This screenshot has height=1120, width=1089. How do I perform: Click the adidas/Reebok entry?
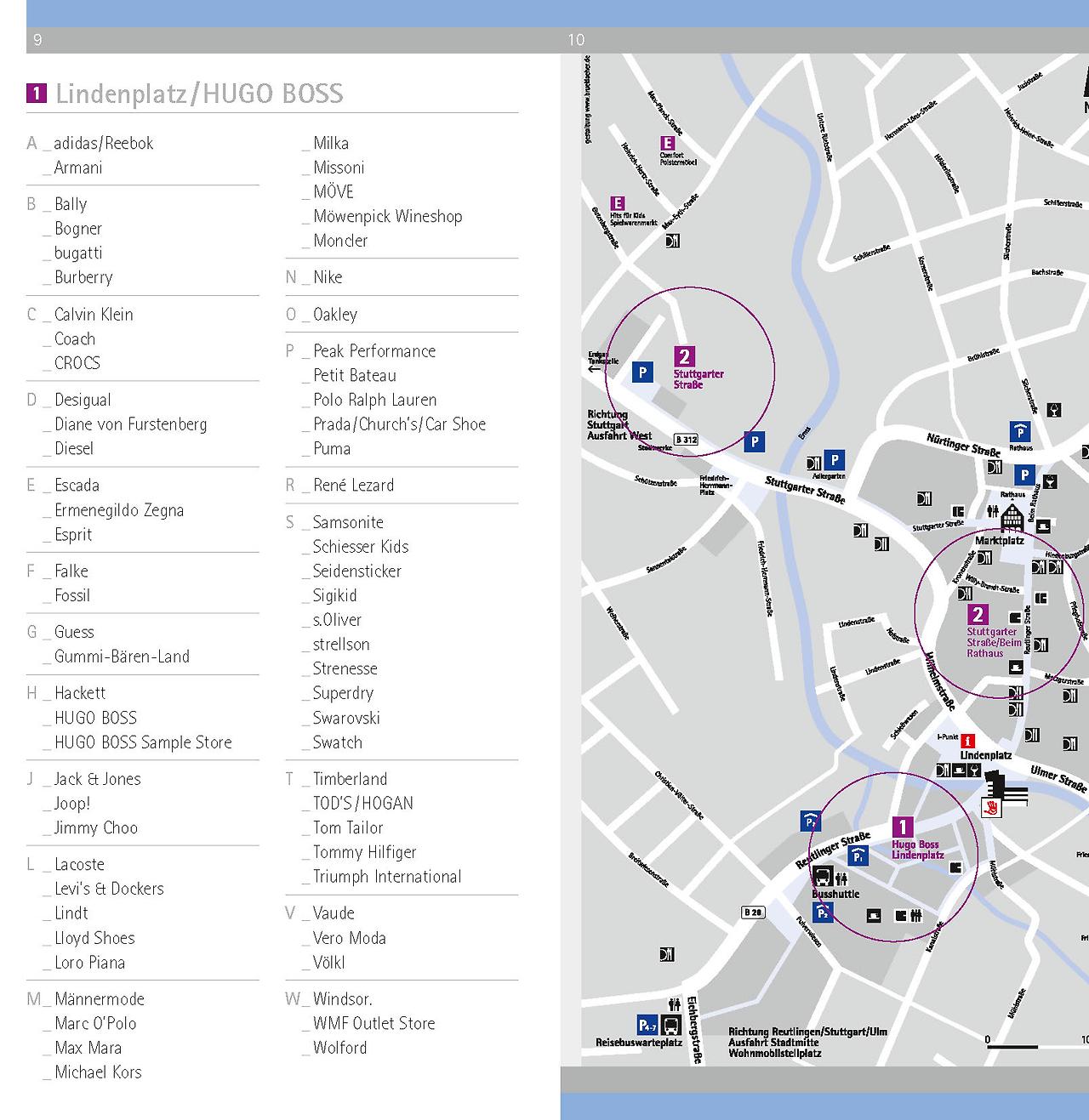104,144
